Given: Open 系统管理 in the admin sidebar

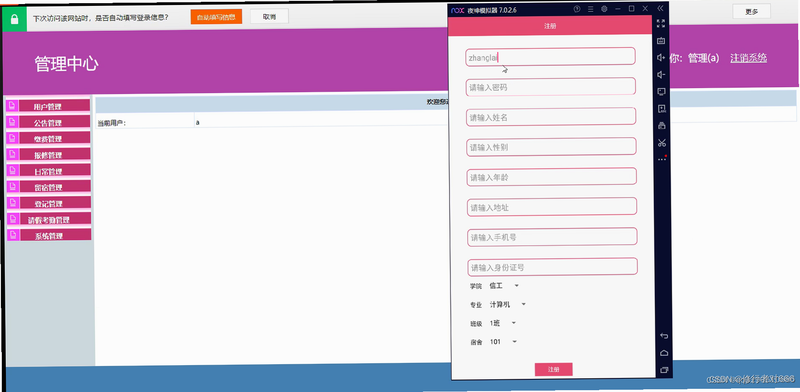Looking at the screenshot, I should 48,235.
